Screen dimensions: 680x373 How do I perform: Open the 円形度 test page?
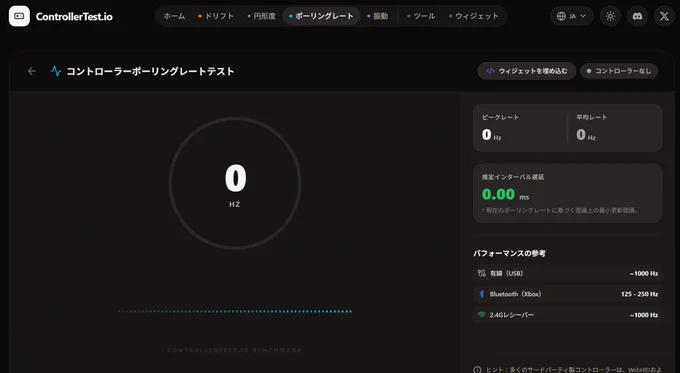point(262,16)
